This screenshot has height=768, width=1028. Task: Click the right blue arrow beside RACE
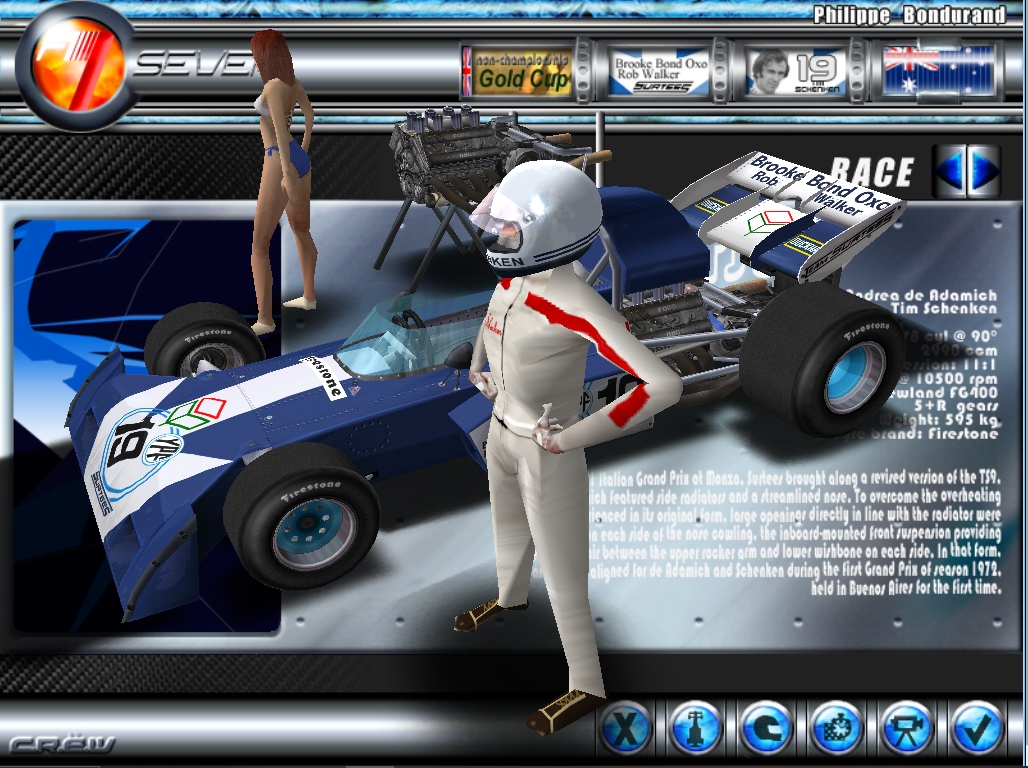(983, 170)
